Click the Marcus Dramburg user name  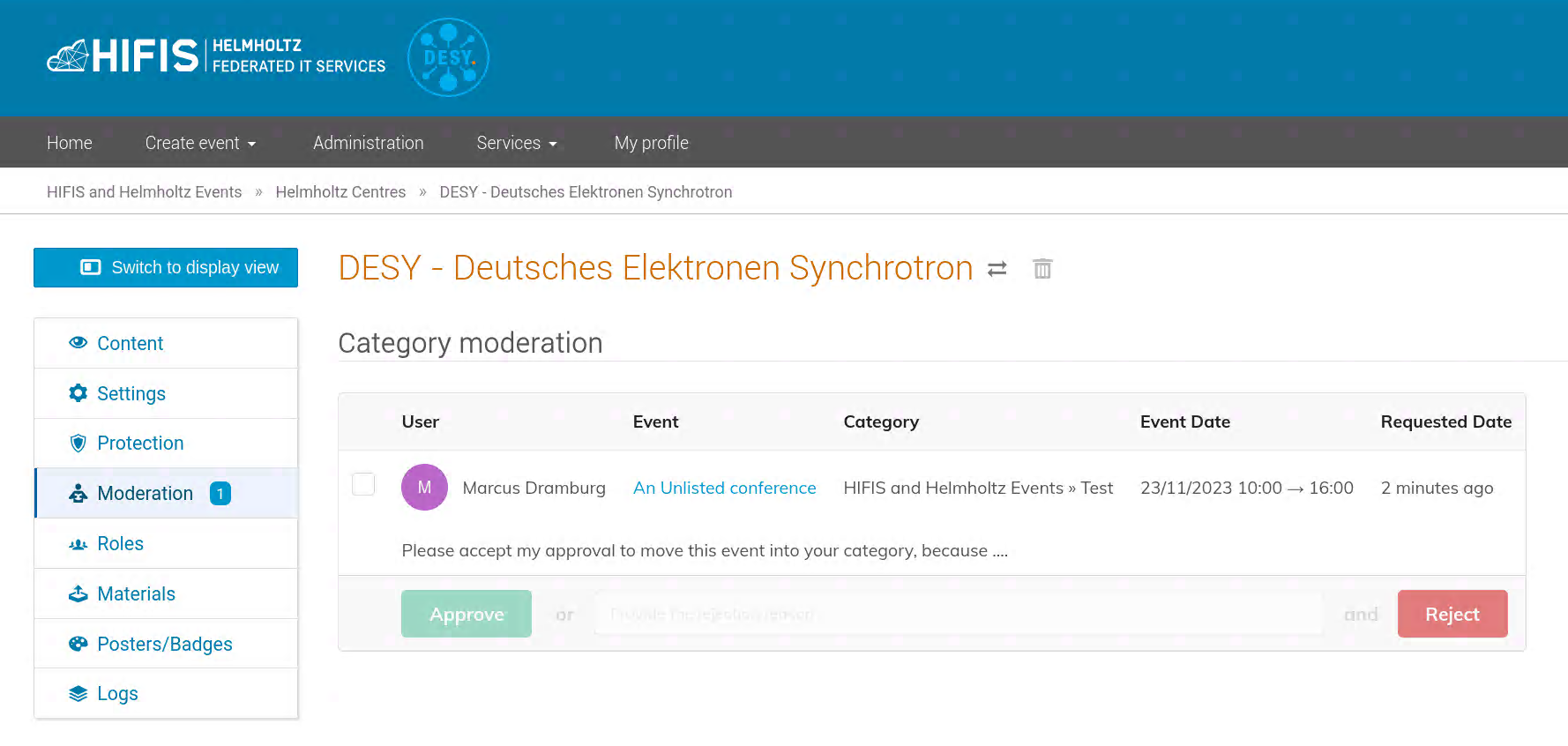[534, 488]
